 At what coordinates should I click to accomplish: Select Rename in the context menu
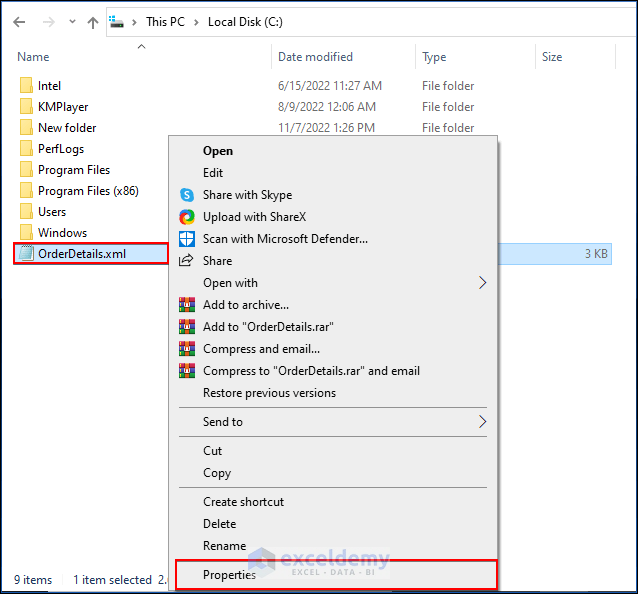click(x=224, y=546)
